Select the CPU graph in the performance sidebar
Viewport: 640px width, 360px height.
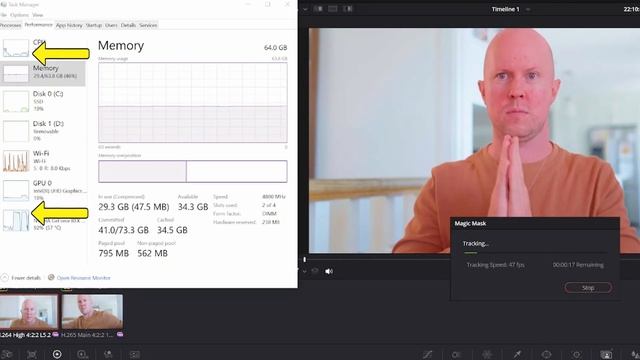pyautogui.click(x=16, y=48)
